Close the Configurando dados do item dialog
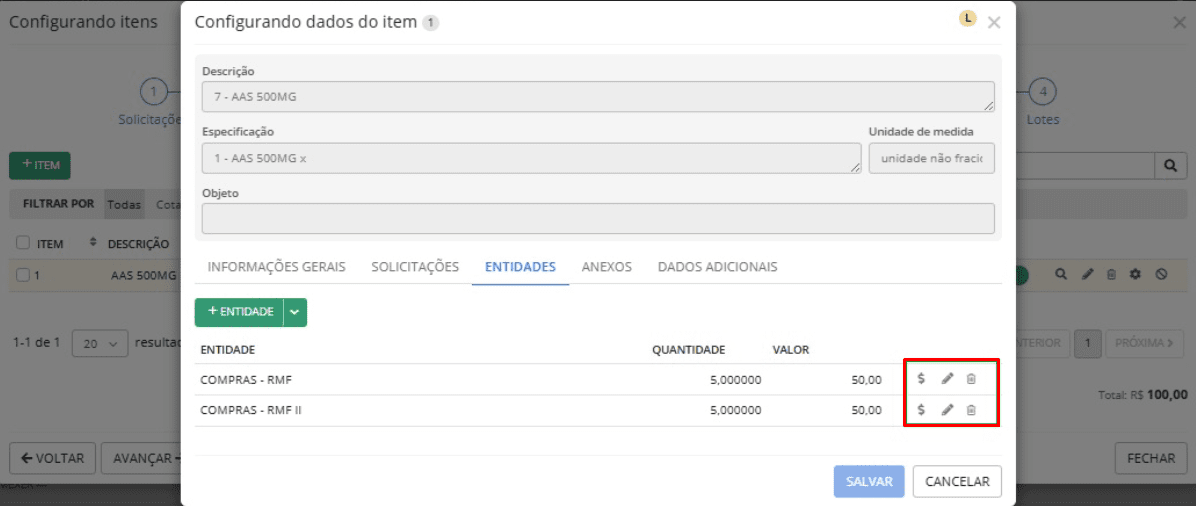The height and width of the screenshot is (506, 1196). (994, 23)
